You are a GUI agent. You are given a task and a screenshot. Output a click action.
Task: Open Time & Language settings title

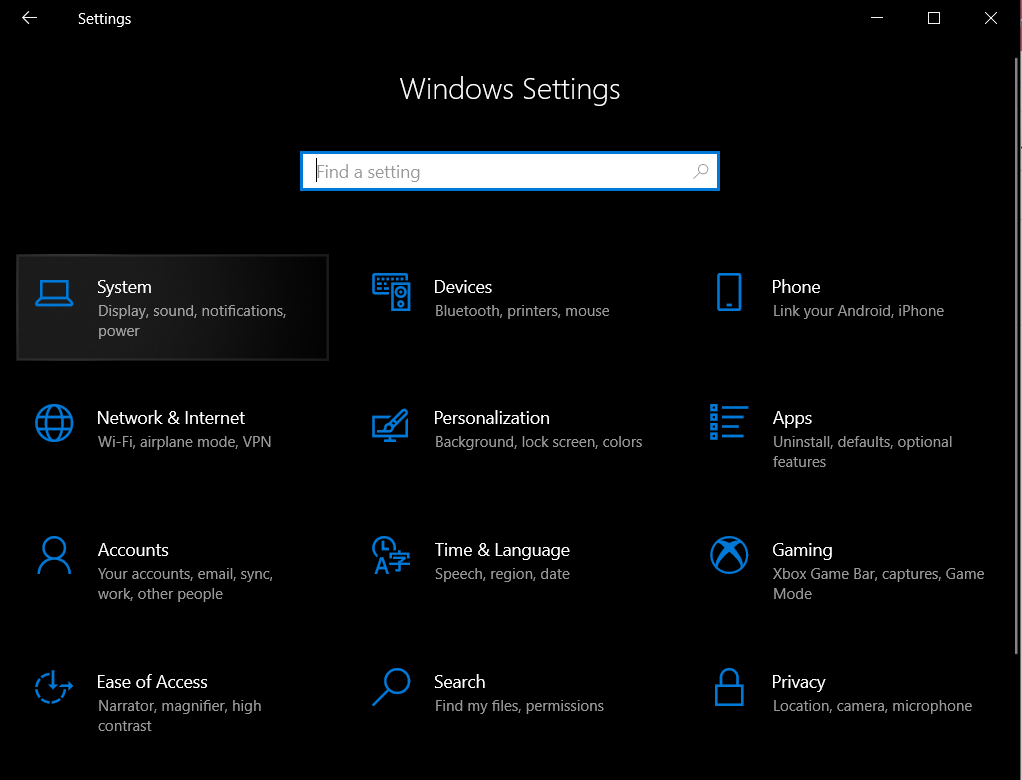click(502, 550)
